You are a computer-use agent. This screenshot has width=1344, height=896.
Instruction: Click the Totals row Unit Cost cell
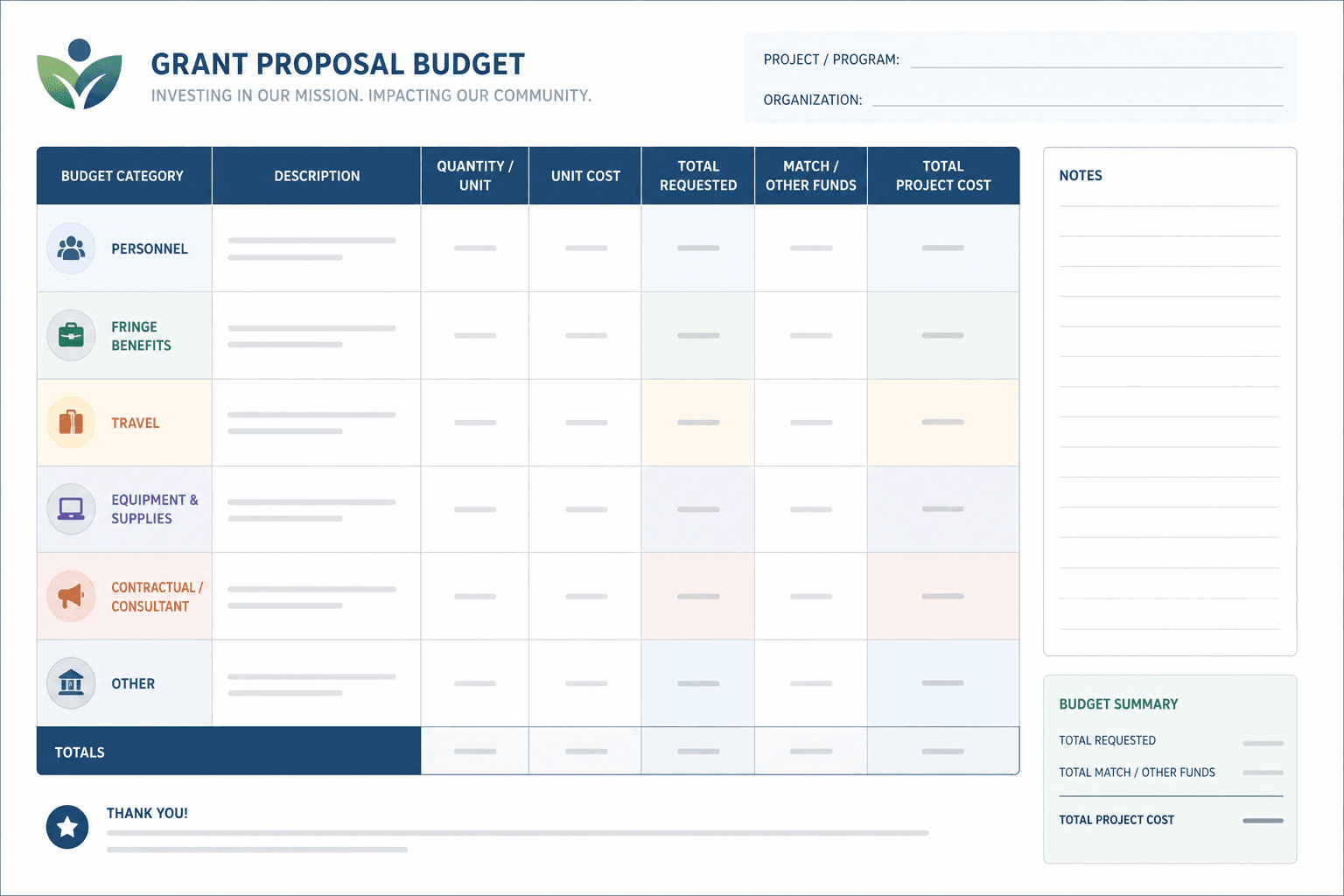585,751
